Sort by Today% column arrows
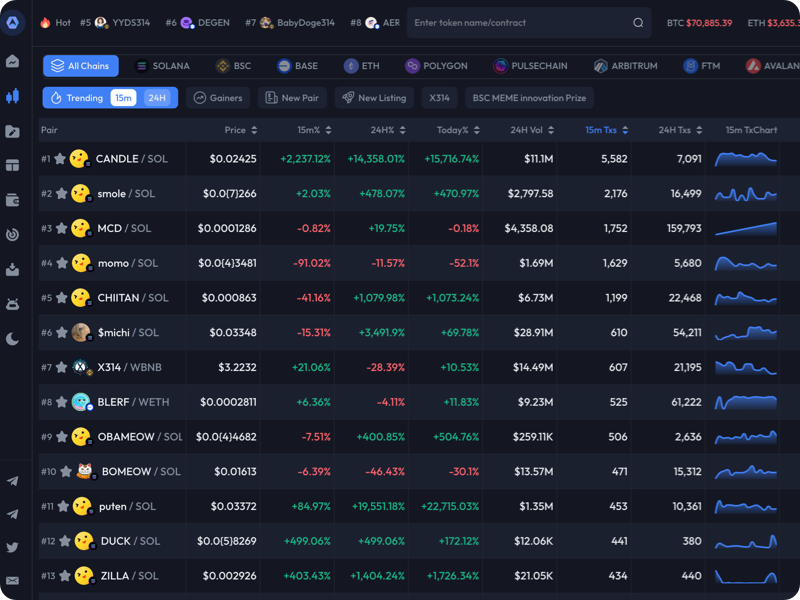 point(477,130)
